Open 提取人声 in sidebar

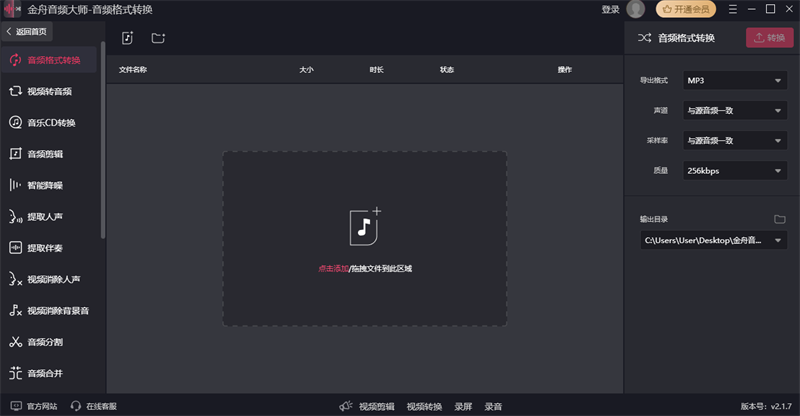(49, 216)
